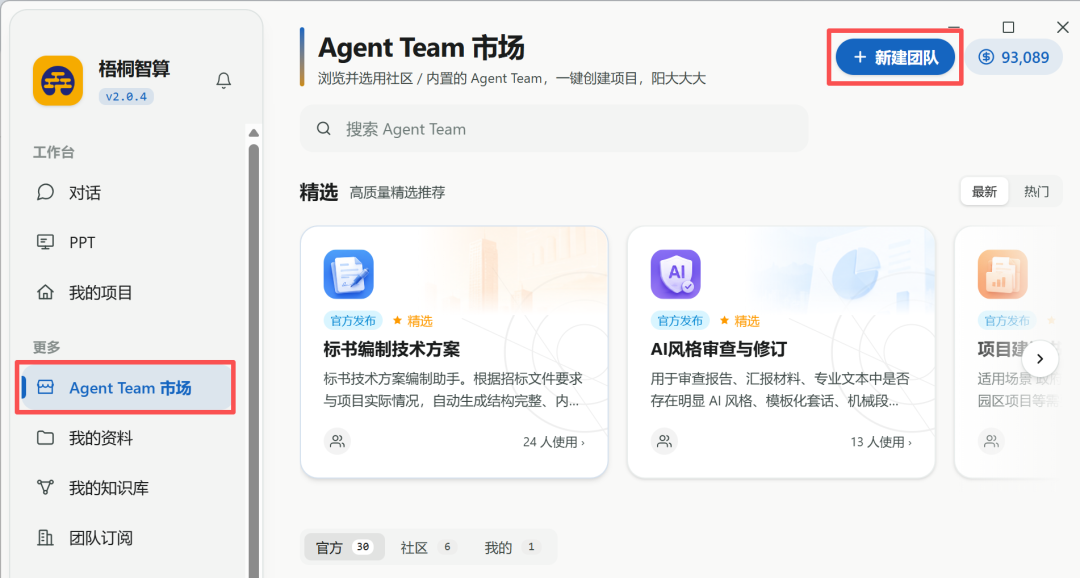Show next featured cards with the arrow
This screenshot has height=578, width=1080.
coord(1040,359)
